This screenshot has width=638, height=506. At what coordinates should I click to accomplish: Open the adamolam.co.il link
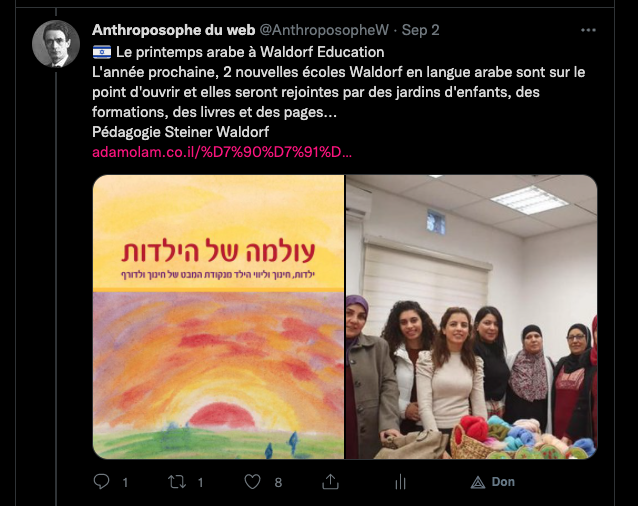pyautogui.click(x=222, y=152)
